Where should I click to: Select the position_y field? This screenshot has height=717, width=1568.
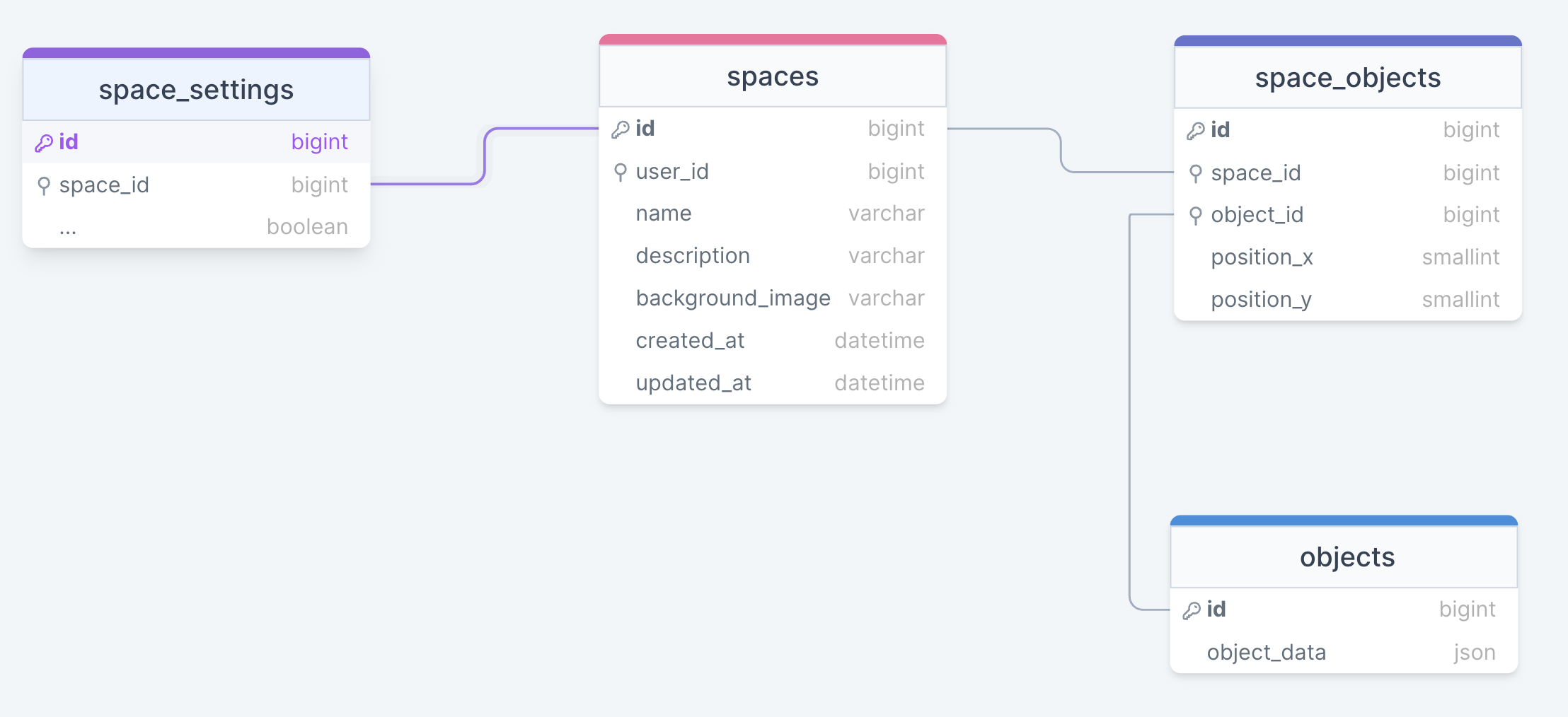coord(1348,300)
